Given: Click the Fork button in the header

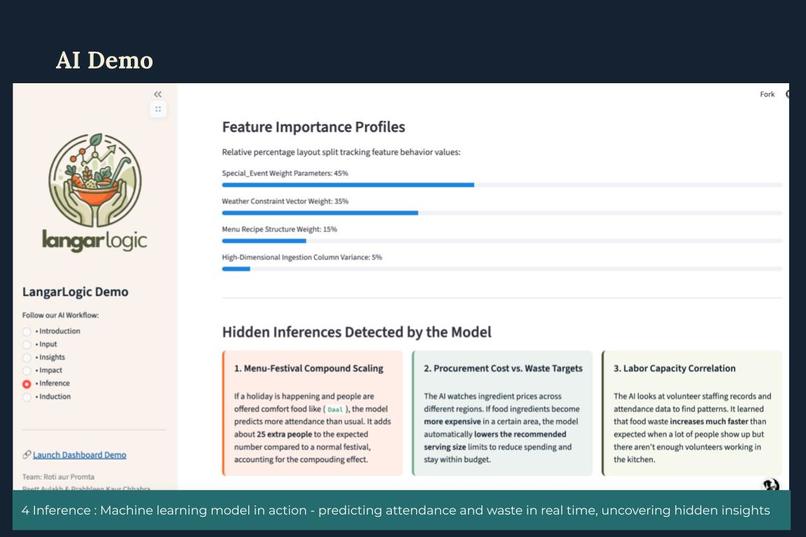Looking at the screenshot, I should pyautogui.click(x=767, y=94).
